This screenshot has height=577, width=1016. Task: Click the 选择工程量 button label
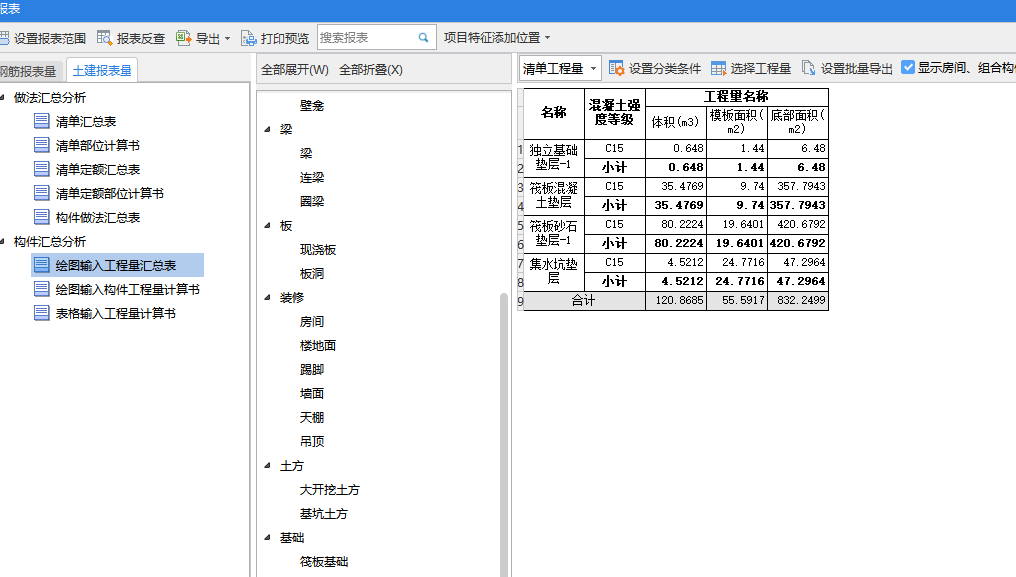point(761,68)
